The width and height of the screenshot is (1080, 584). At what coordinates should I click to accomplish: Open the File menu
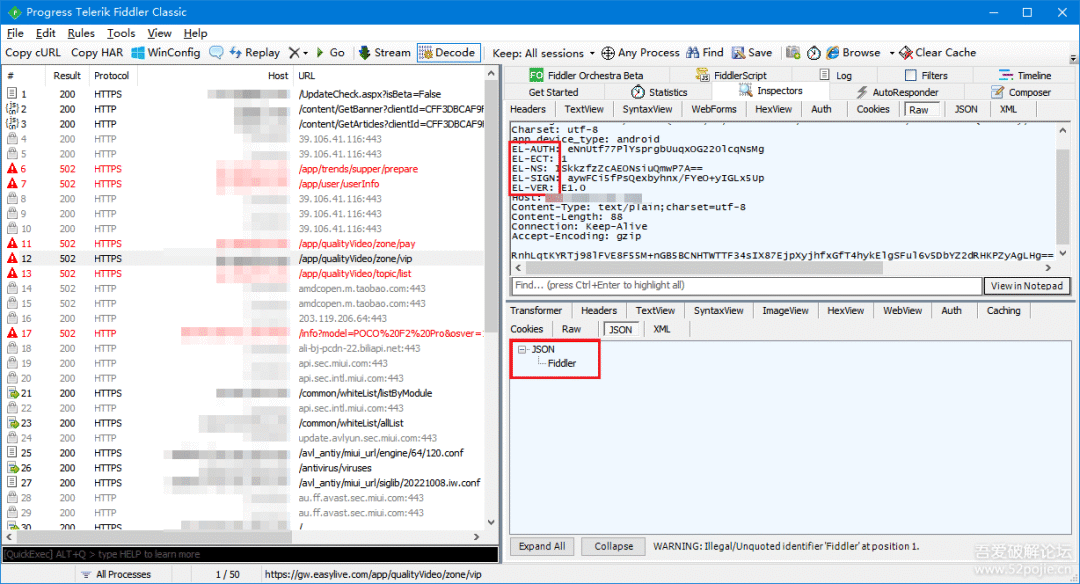click(x=15, y=33)
